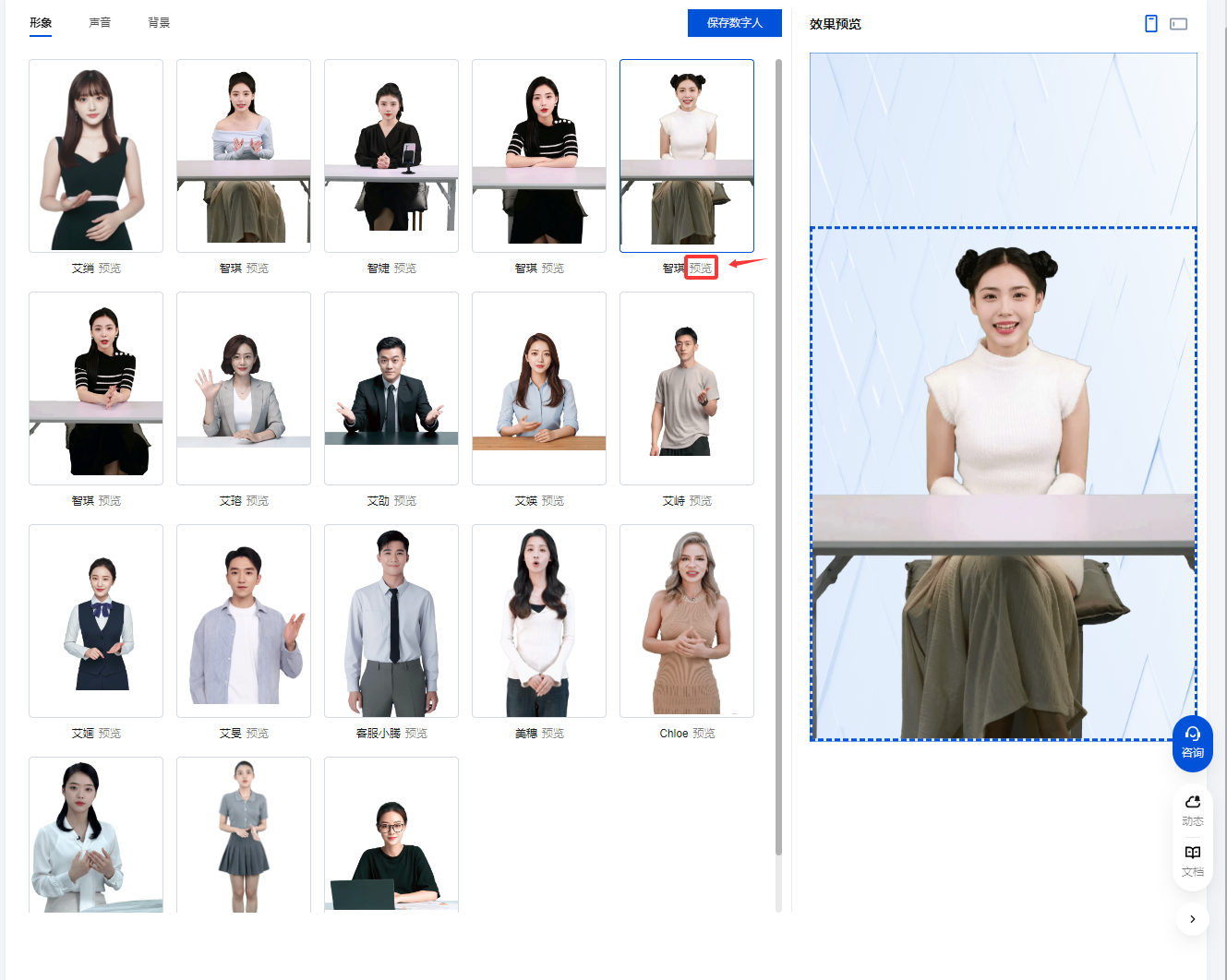The width and height of the screenshot is (1227, 980).
Task: Open the 文档 book icon
Action: [1192, 860]
